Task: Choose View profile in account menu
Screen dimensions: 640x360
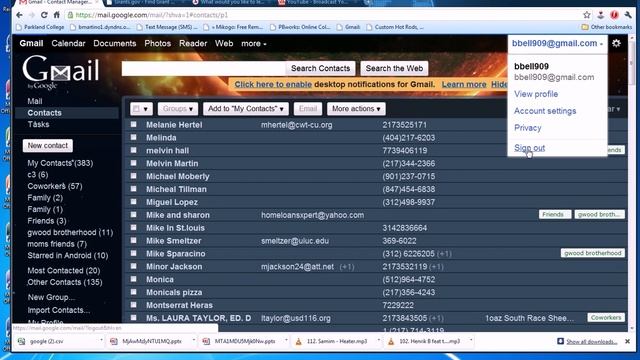Action: pyautogui.click(x=536, y=94)
